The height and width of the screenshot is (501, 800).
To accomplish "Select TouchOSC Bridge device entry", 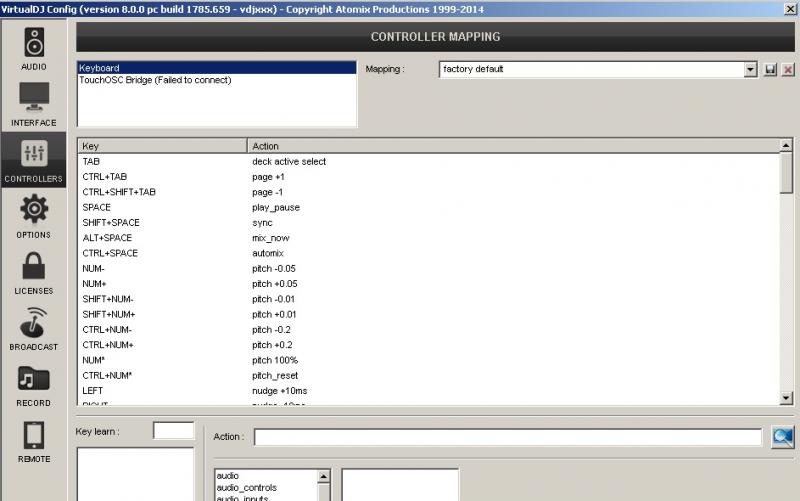I will 217,80.
